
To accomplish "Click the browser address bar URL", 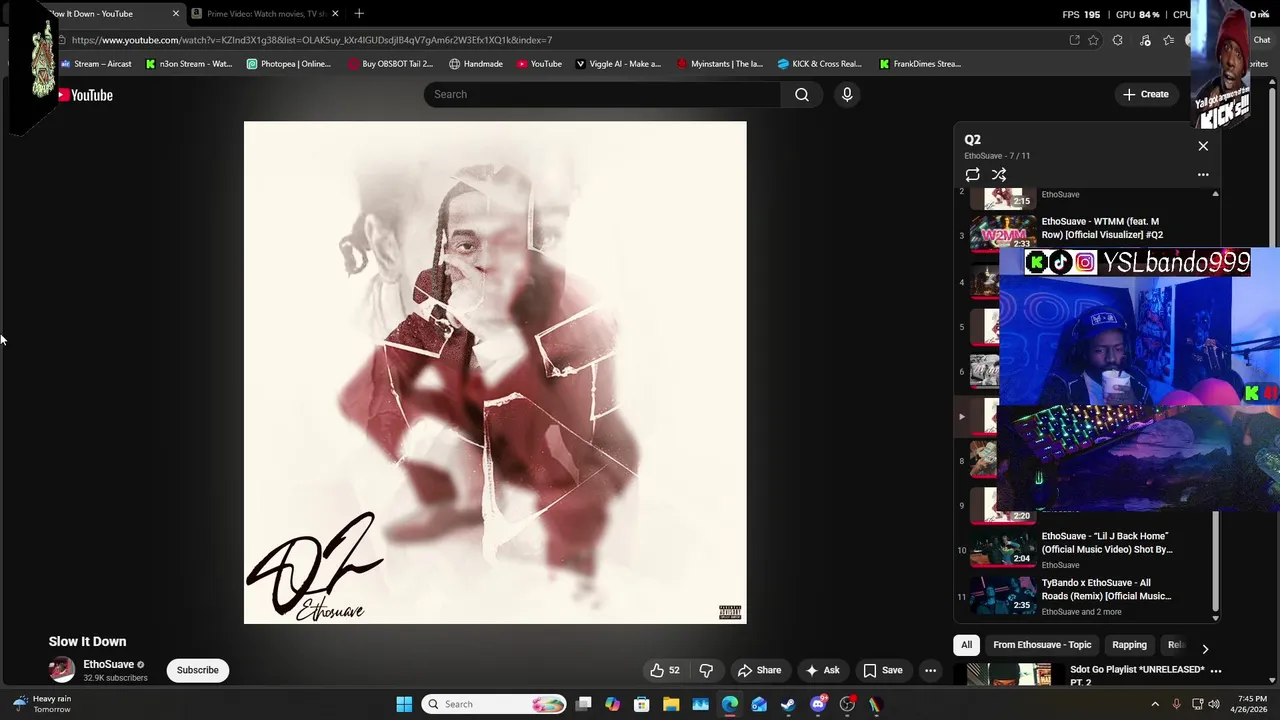I will 312,40.
